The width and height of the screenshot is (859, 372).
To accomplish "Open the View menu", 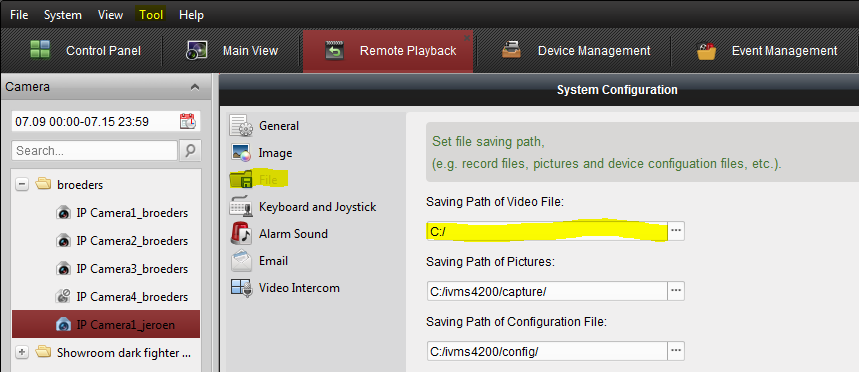I will click(x=110, y=15).
